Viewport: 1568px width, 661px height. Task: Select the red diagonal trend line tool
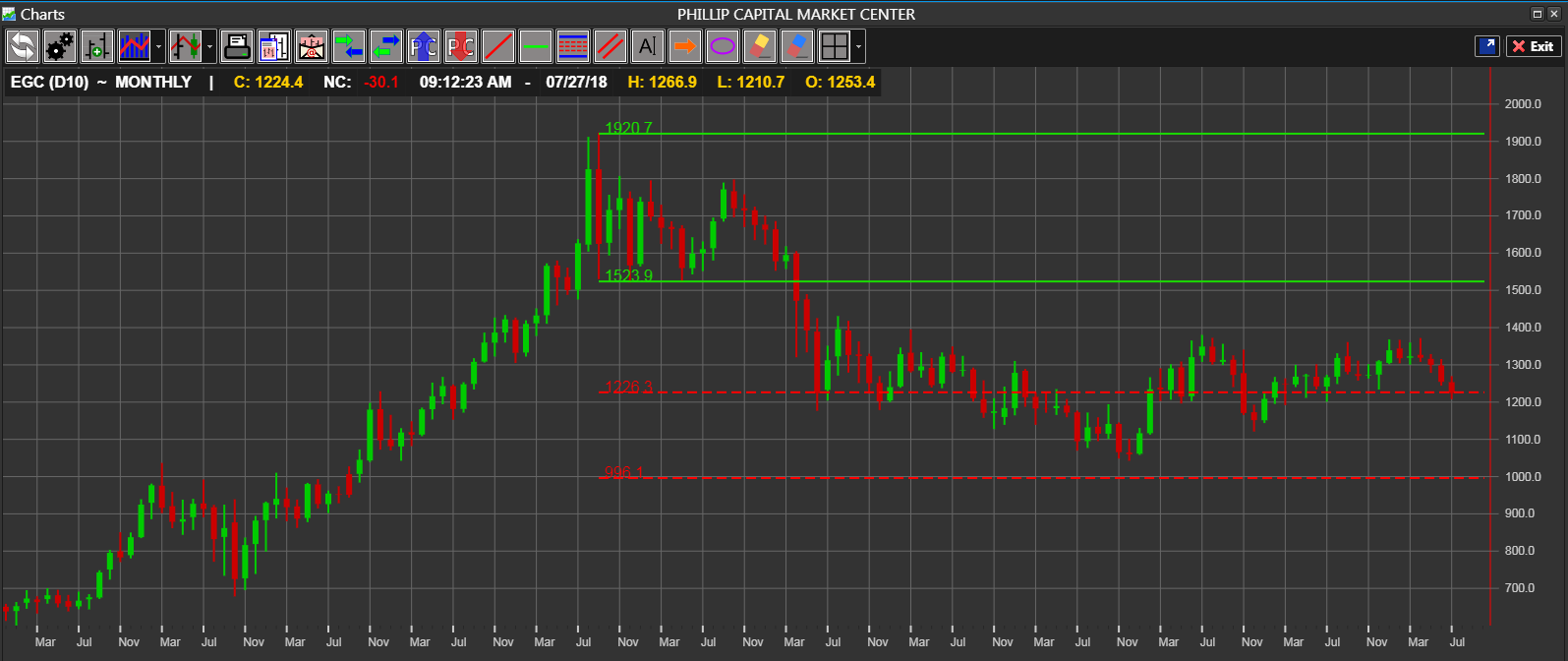point(498,46)
